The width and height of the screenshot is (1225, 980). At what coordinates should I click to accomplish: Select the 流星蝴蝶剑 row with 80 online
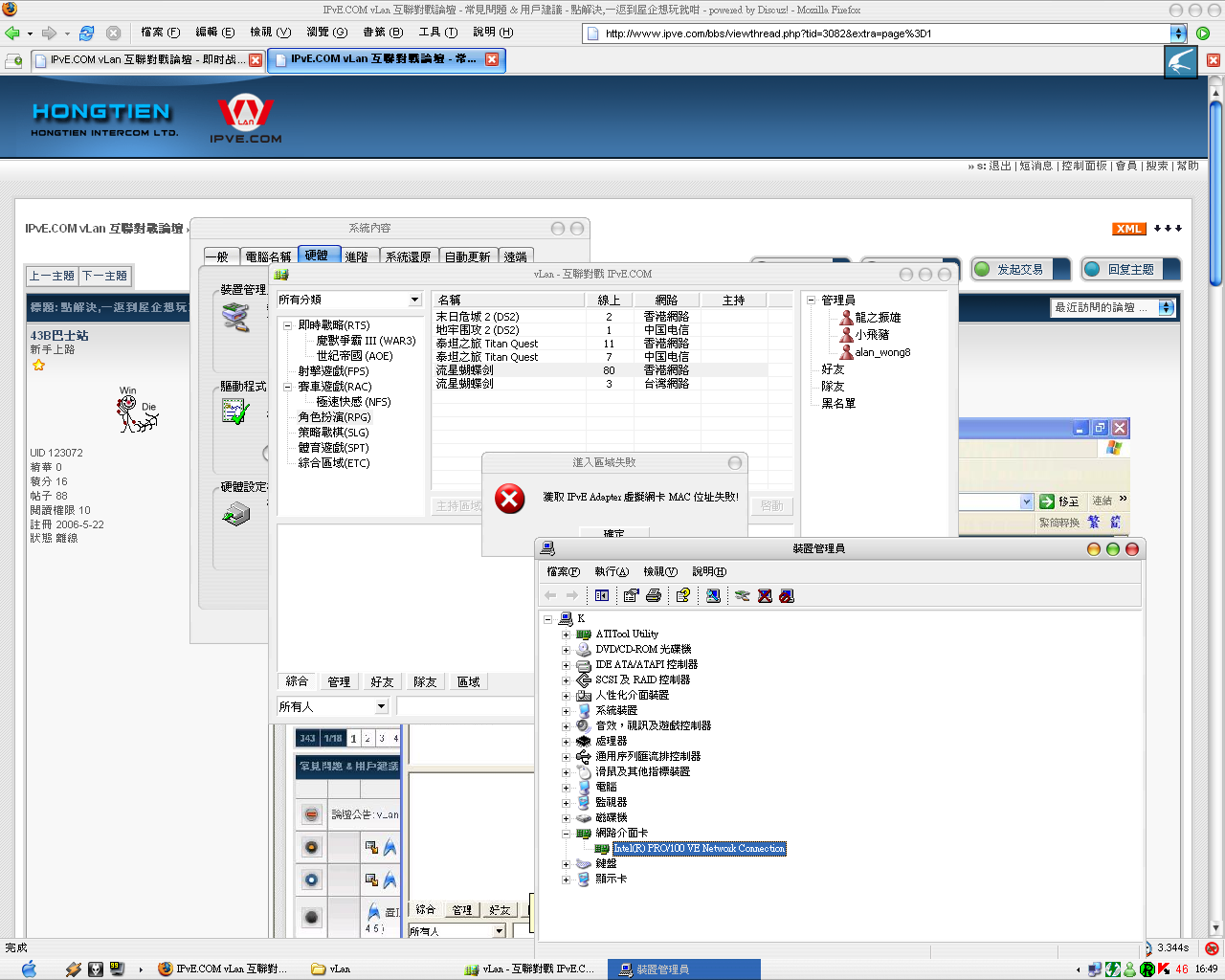(x=613, y=370)
